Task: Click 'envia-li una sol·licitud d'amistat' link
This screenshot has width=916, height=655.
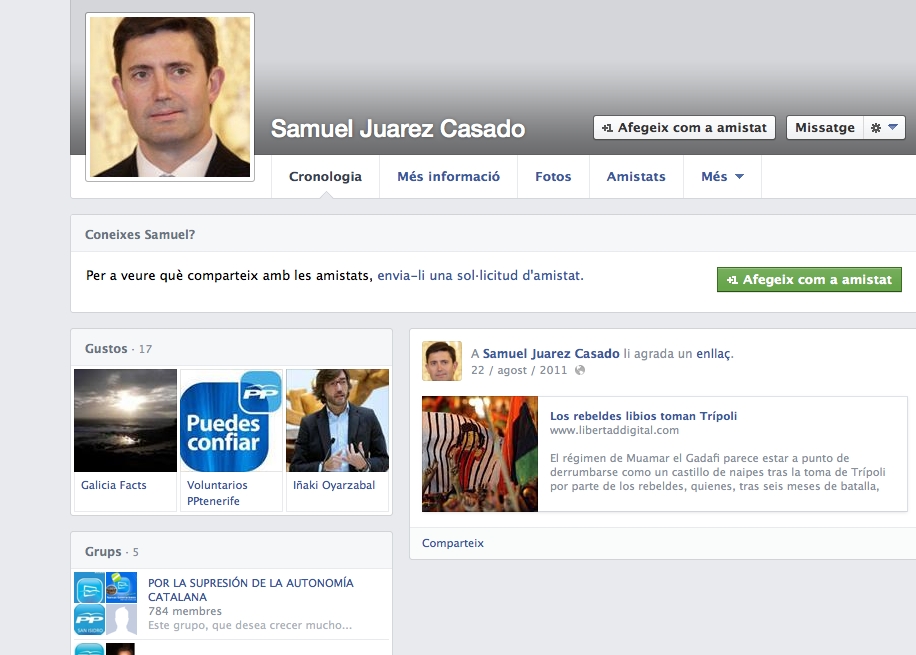Action: [x=480, y=275]
